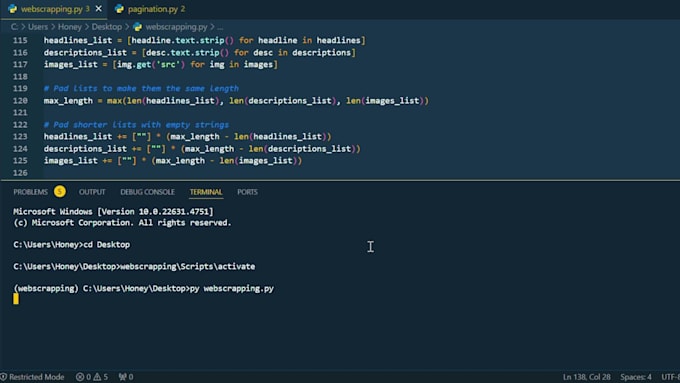680x383 pixels.
Task: Change indentation via Spaces: 4
Action: [636, 377]
